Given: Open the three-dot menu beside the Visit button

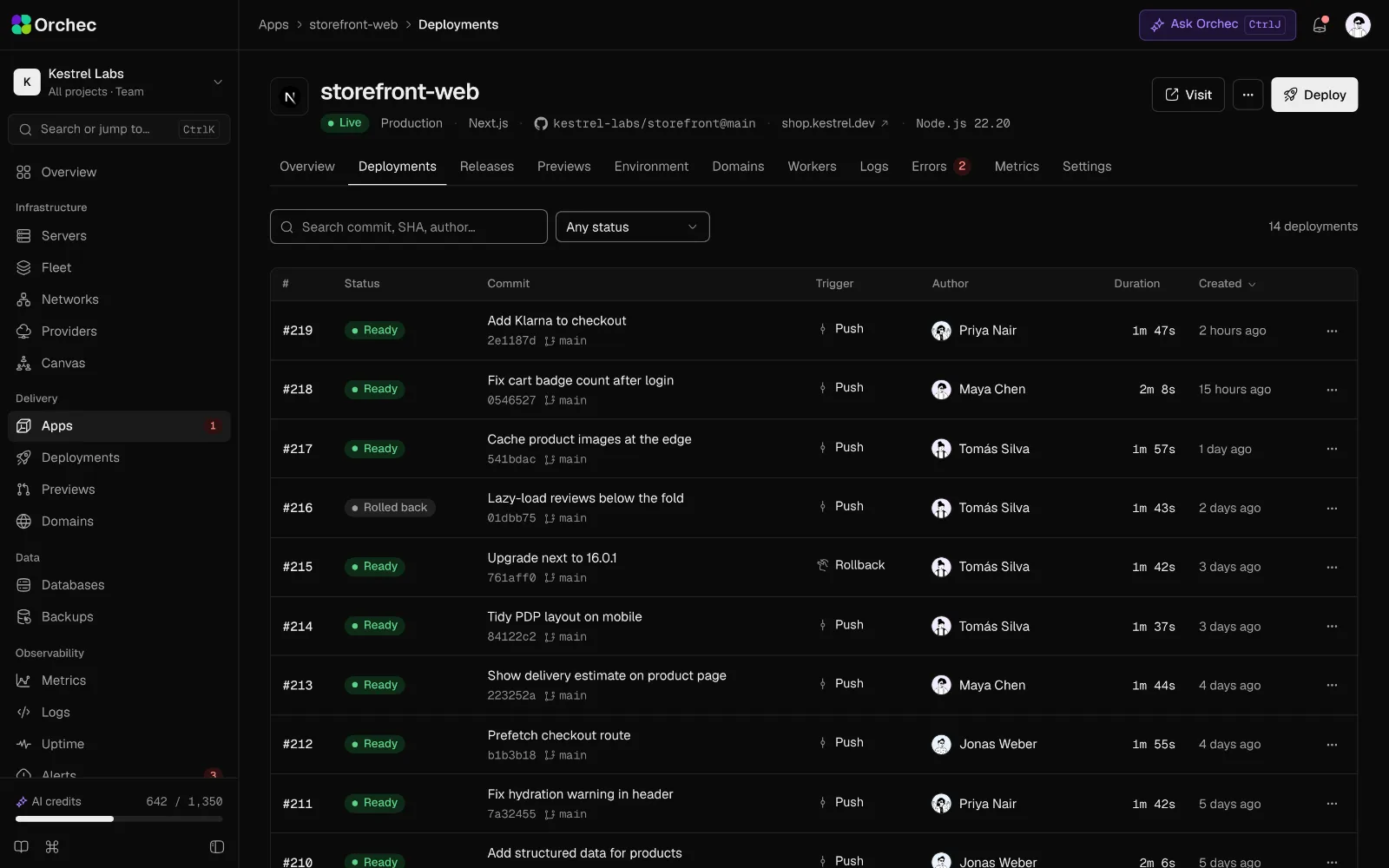Looking at the screenshot, I should click(x=1247, y=95).
